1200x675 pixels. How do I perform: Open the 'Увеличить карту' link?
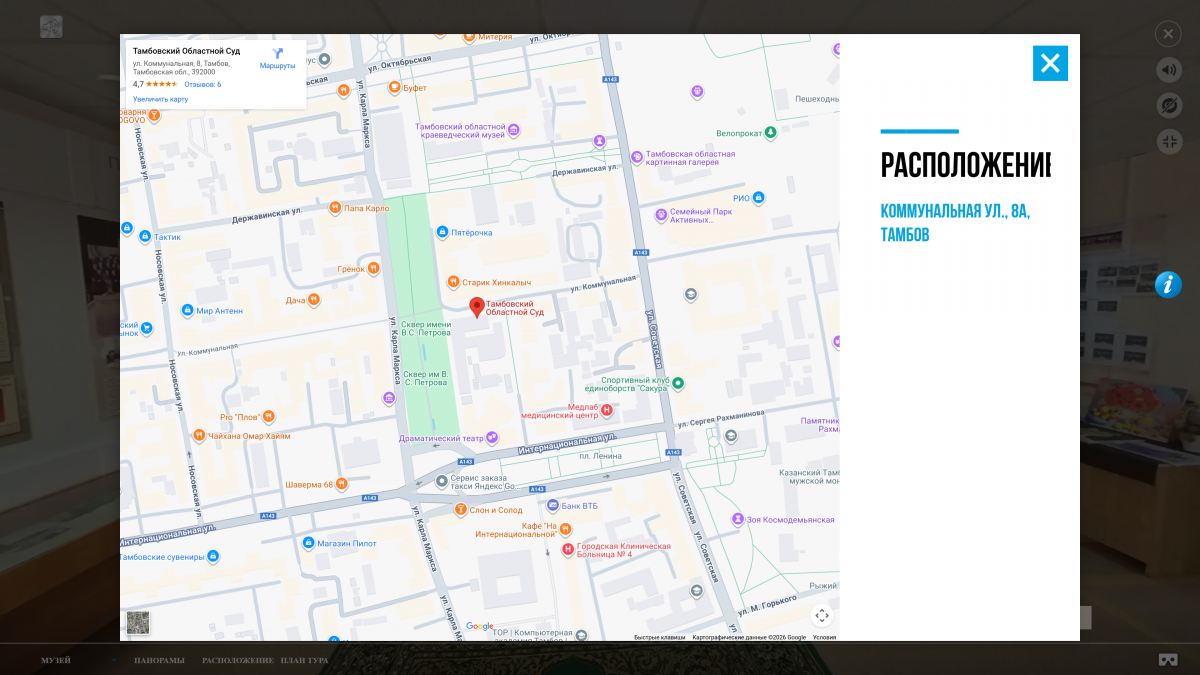click(160, 99)
